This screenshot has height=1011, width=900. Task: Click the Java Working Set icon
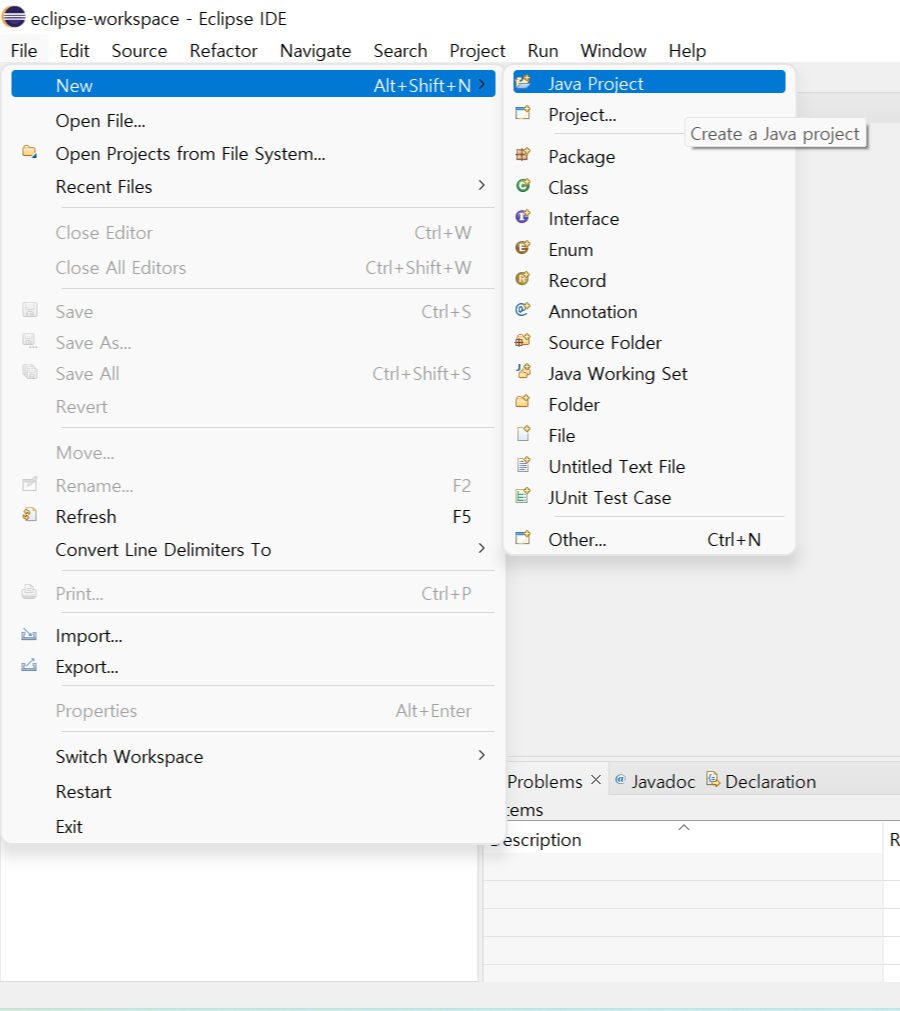pyautogui.click(x=523, y=371)
